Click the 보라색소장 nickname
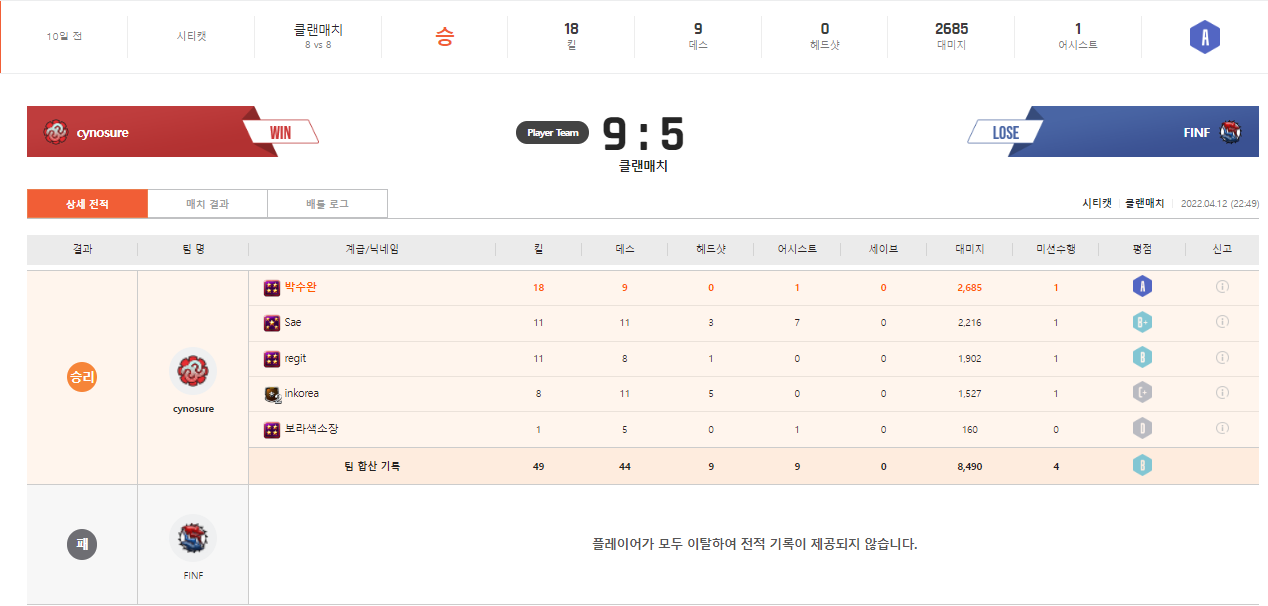Image resolution: width=1268 pixels, height=606 pixels. tap(311, 429)
